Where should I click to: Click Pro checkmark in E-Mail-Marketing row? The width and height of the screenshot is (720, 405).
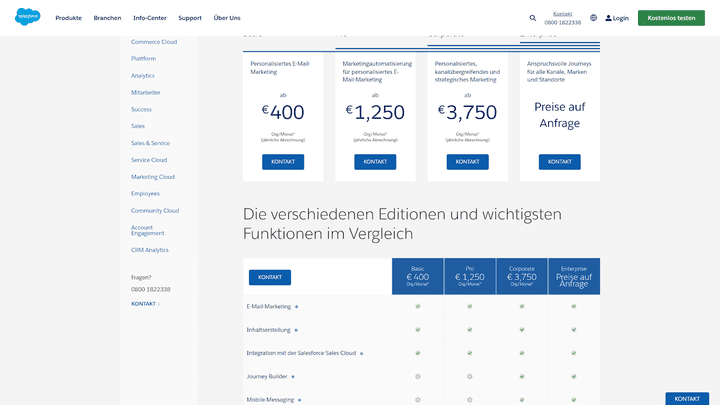pos(470,306)
